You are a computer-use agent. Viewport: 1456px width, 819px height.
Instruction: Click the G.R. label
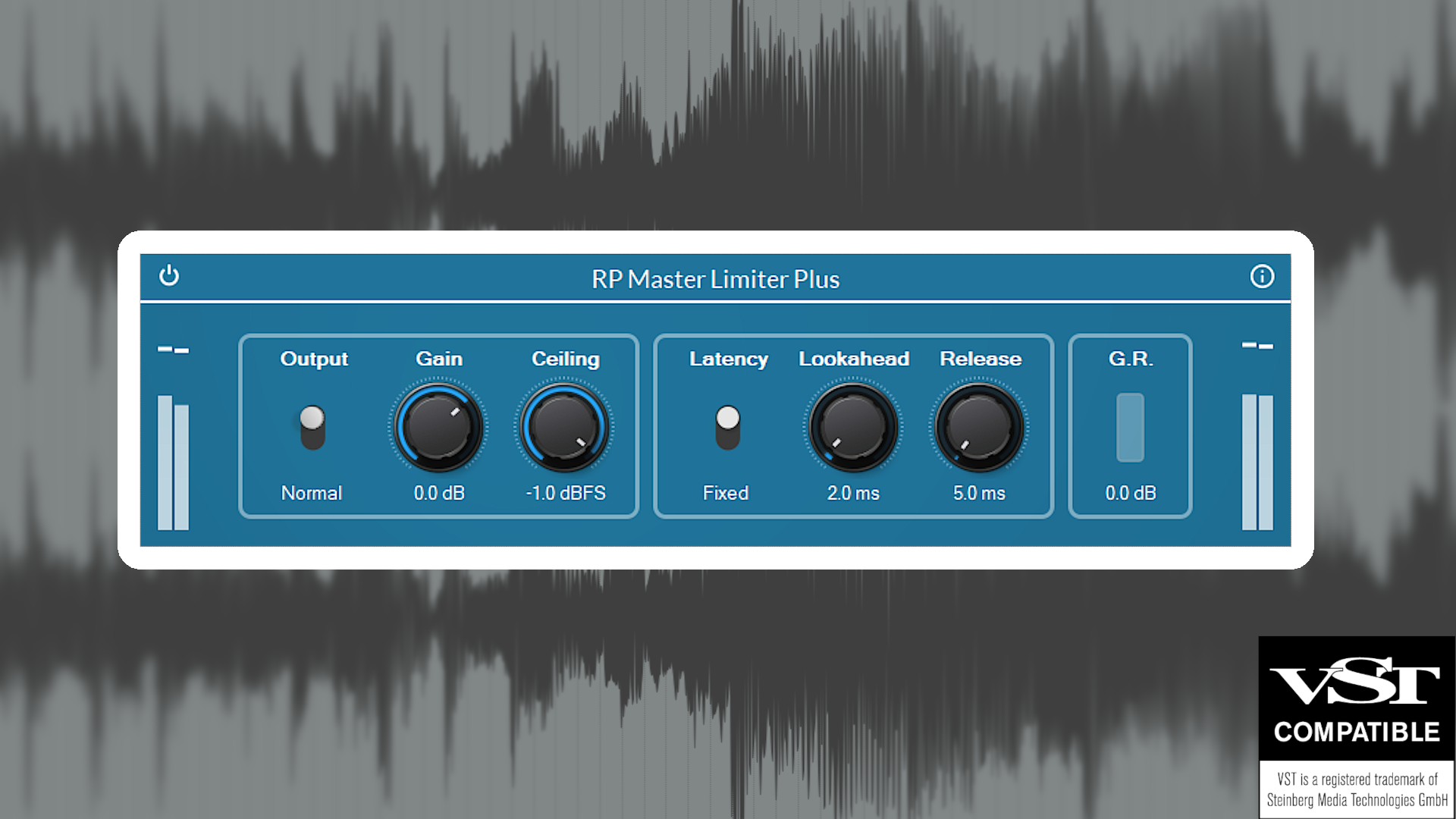click(1131, 359)
